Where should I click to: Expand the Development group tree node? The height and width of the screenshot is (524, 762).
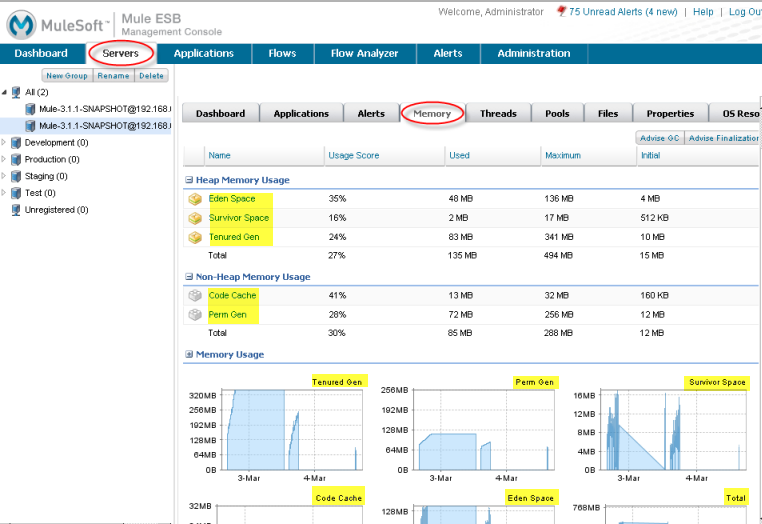pos(4,143)
